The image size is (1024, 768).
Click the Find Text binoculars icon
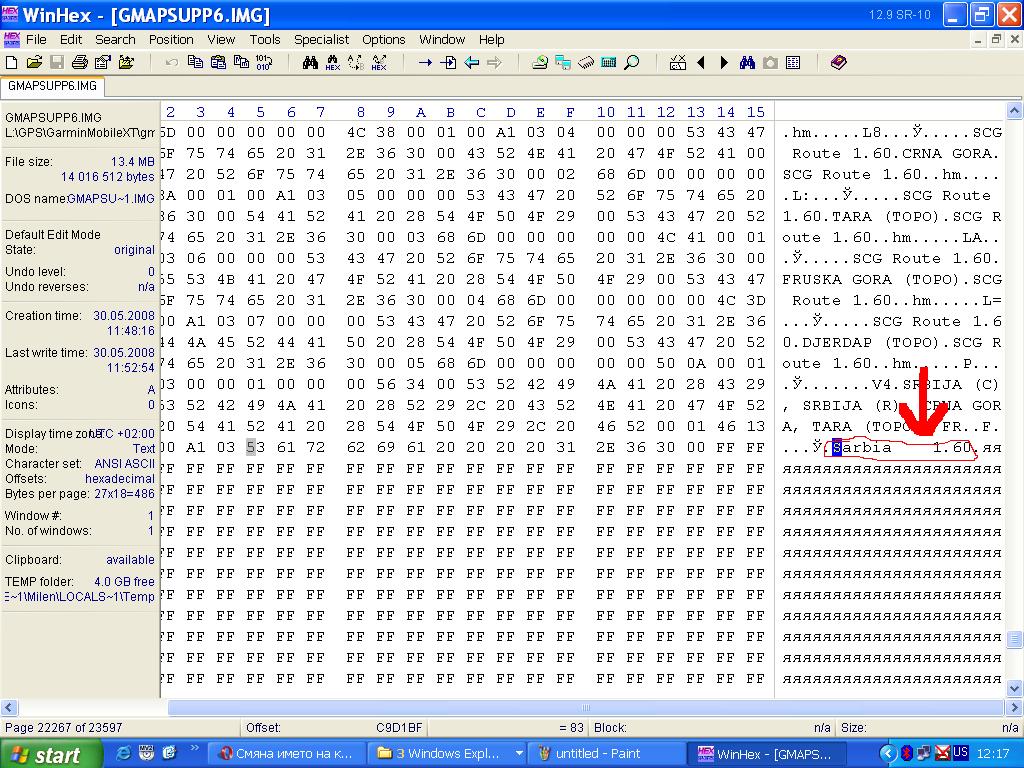[x=310, y=62]
